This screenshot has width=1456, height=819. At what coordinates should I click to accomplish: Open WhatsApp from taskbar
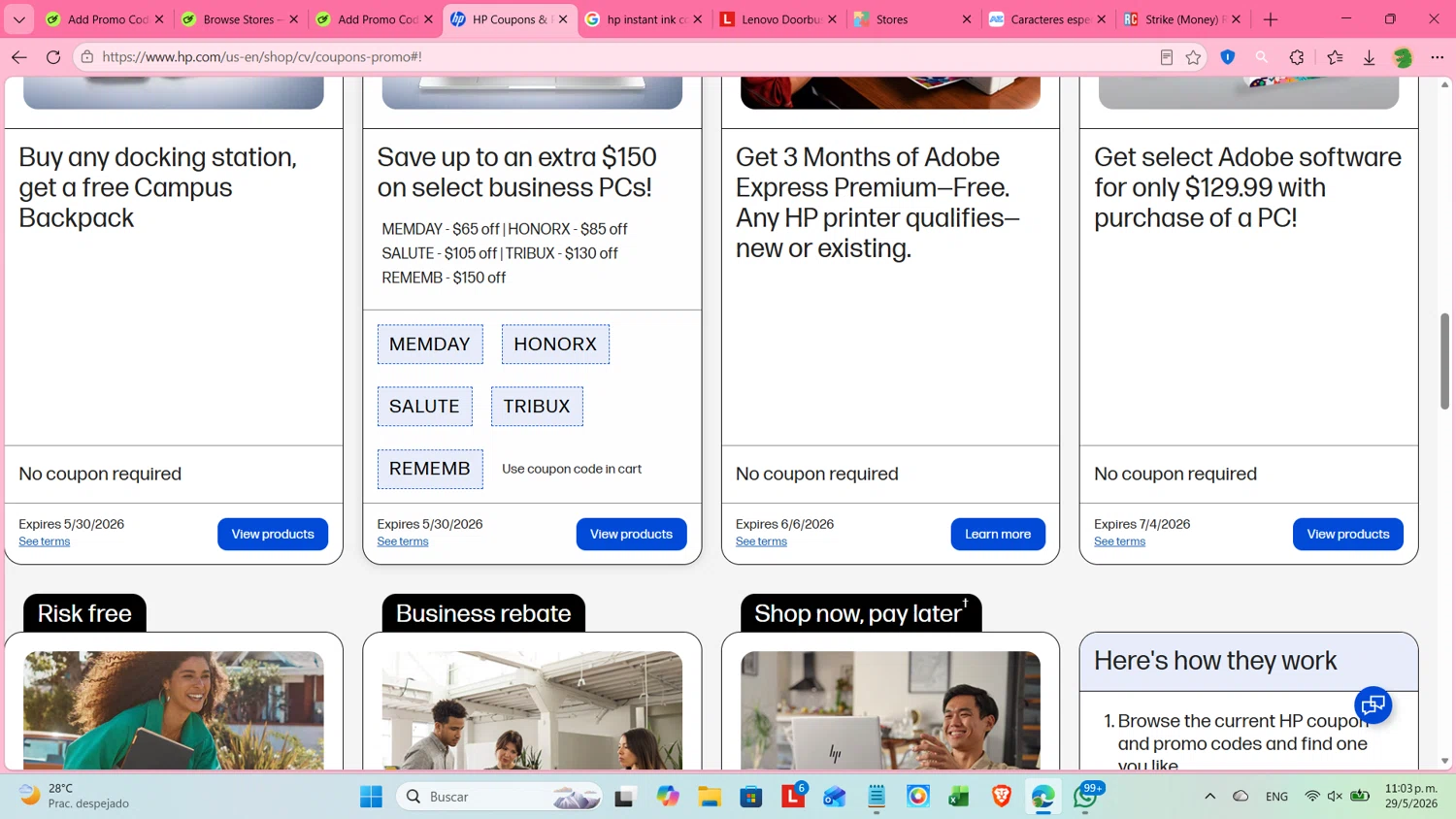tap(1085, 797)
